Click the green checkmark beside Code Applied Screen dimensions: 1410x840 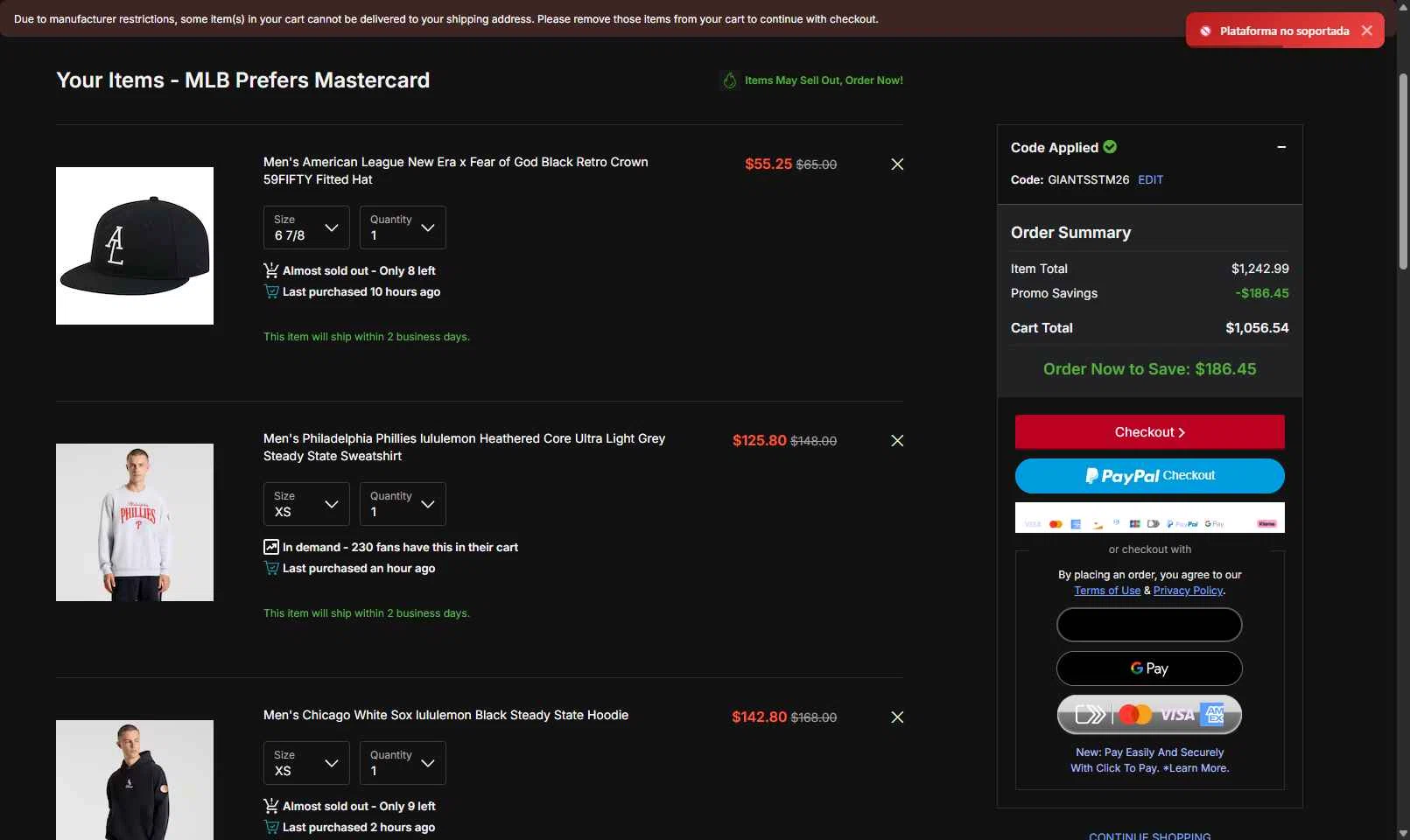[x=1110, y=147]
